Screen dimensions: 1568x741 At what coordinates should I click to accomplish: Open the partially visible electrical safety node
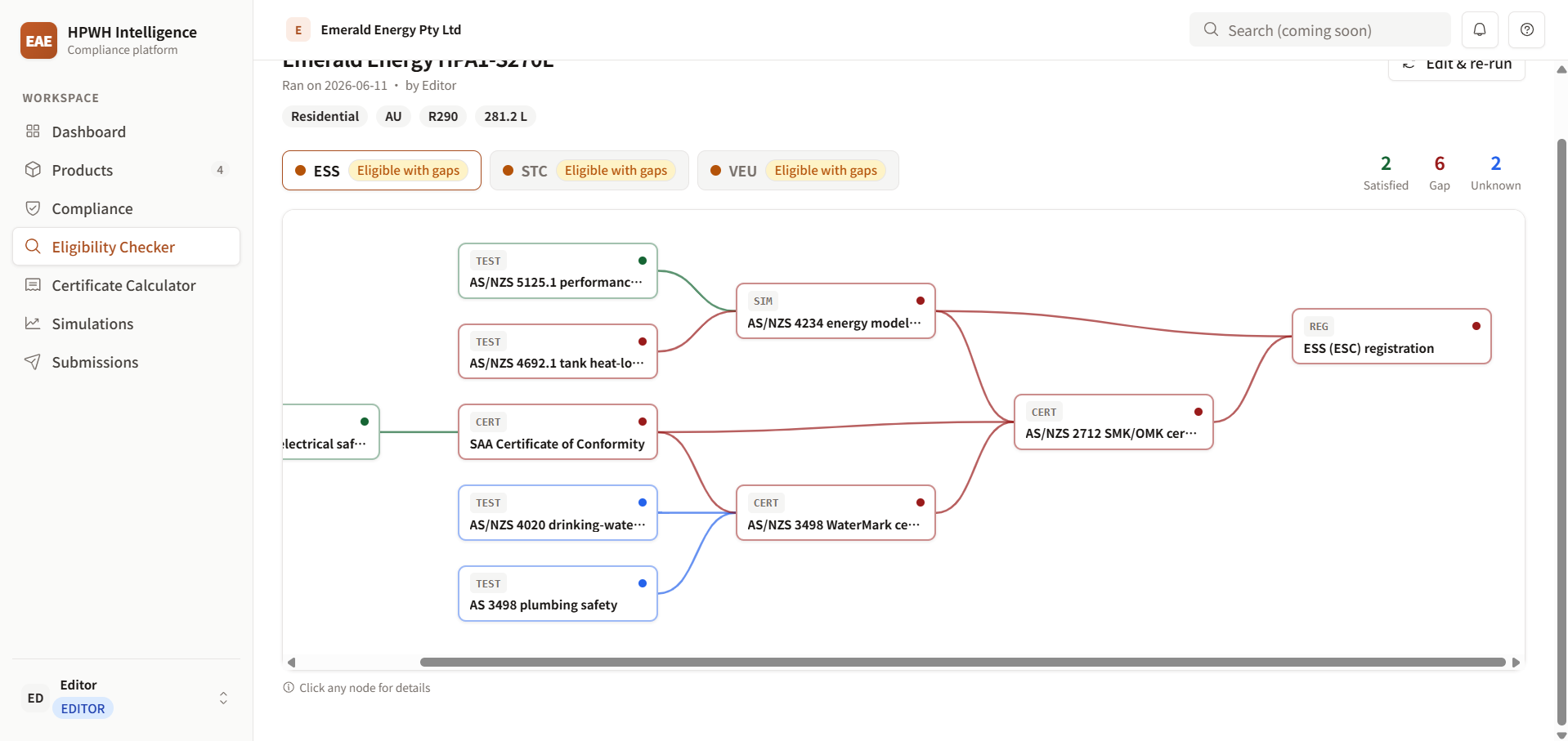coord(331,431)
